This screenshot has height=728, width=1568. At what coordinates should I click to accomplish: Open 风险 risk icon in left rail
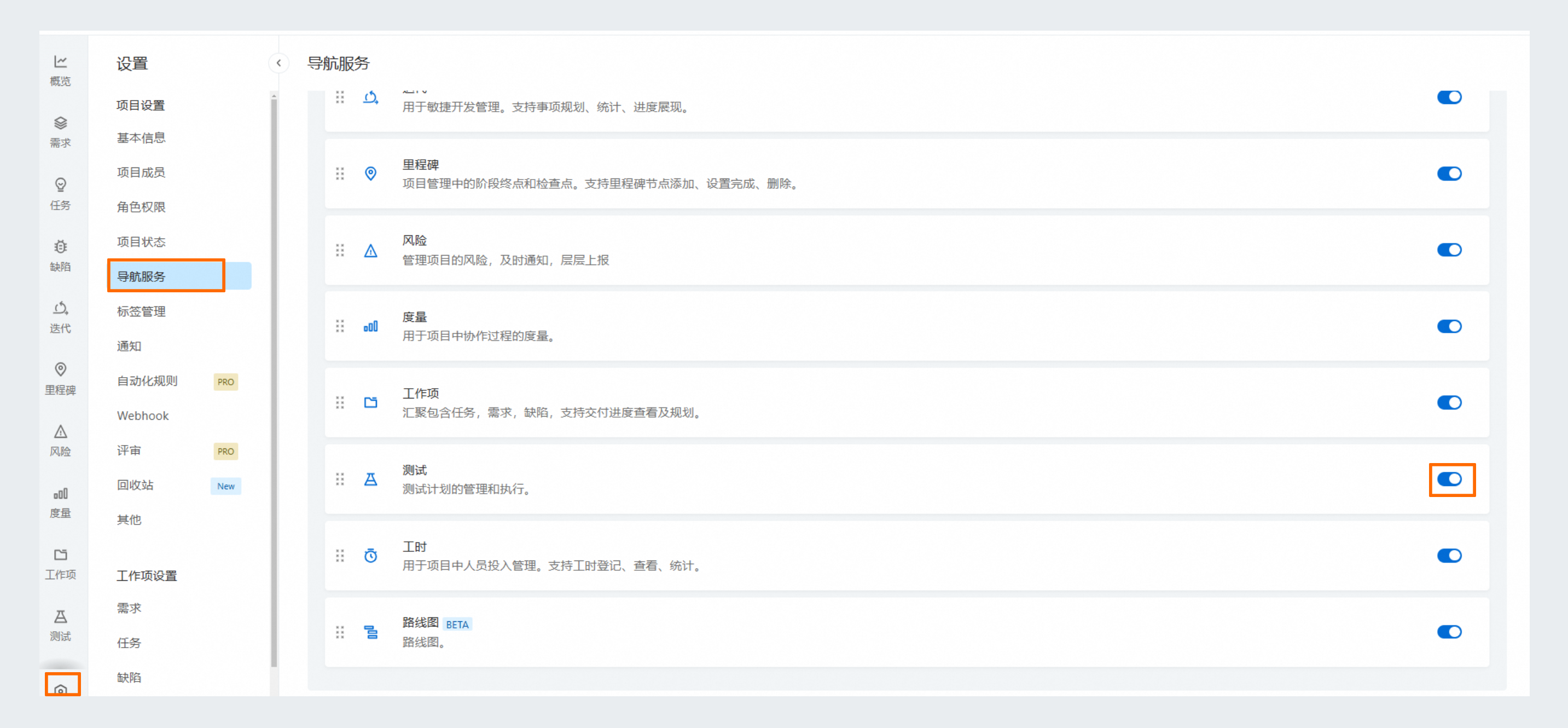point(60,441)
